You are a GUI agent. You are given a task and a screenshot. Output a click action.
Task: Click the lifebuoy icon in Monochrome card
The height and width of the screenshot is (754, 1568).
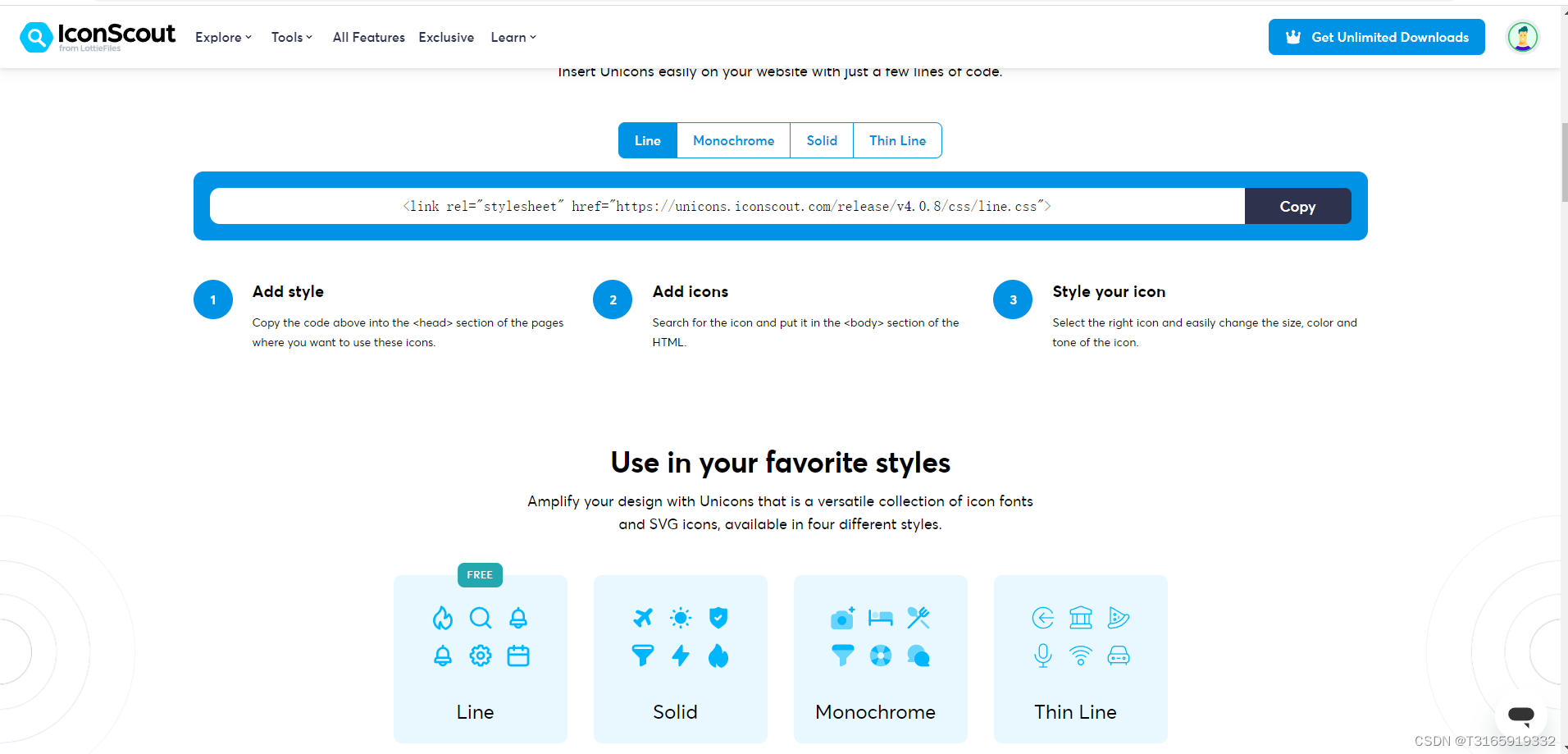click(881, 656)
